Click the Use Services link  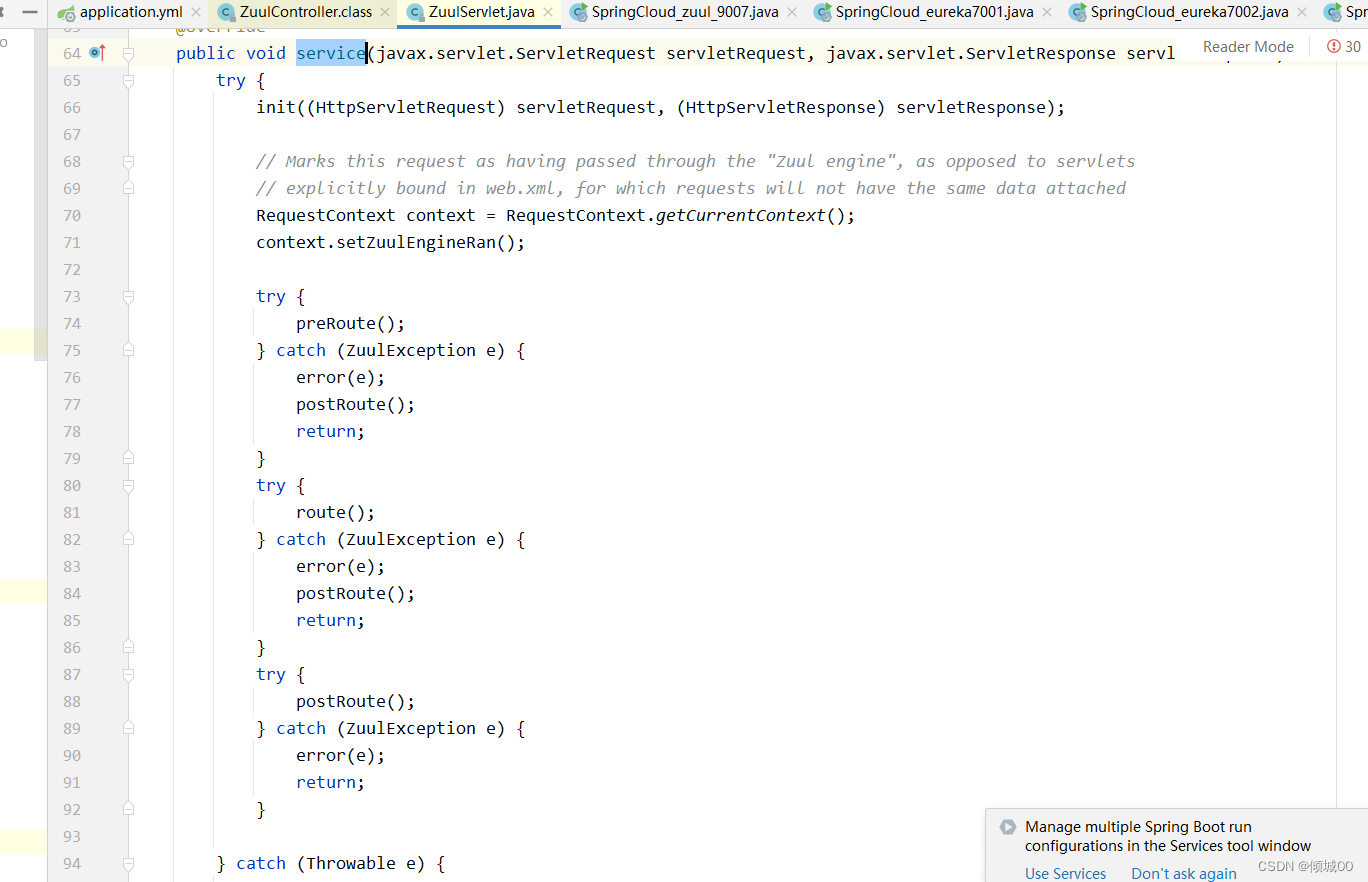[1065, 873]
